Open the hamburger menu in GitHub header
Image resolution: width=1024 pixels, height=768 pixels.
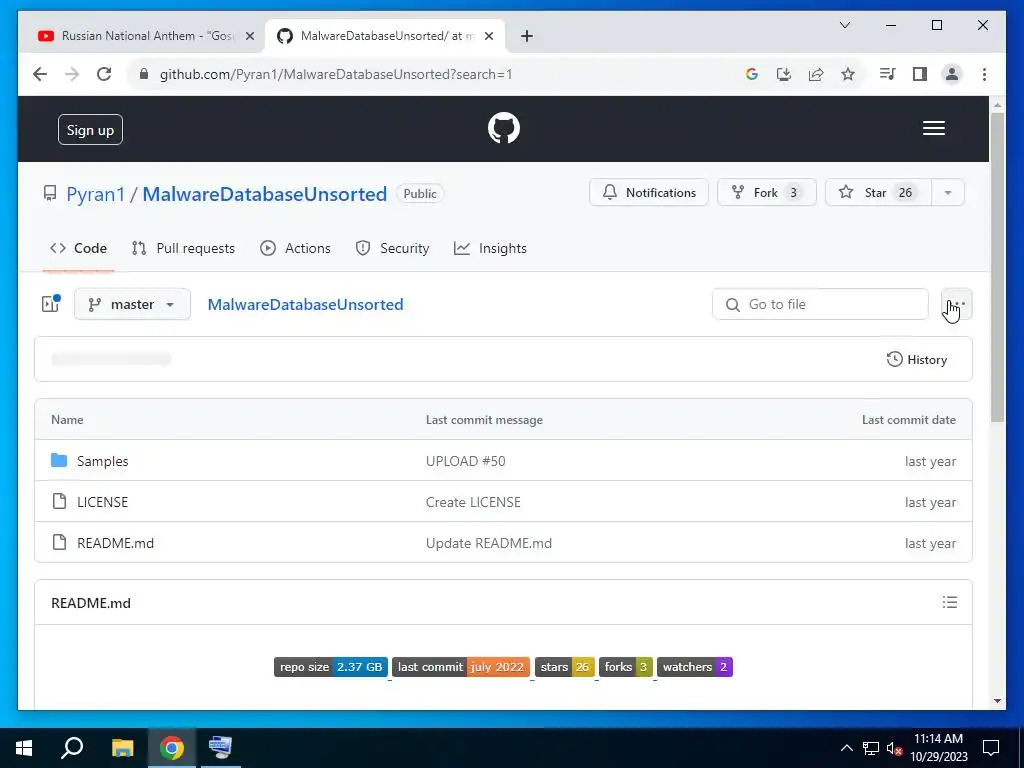[x=933, y=128]
